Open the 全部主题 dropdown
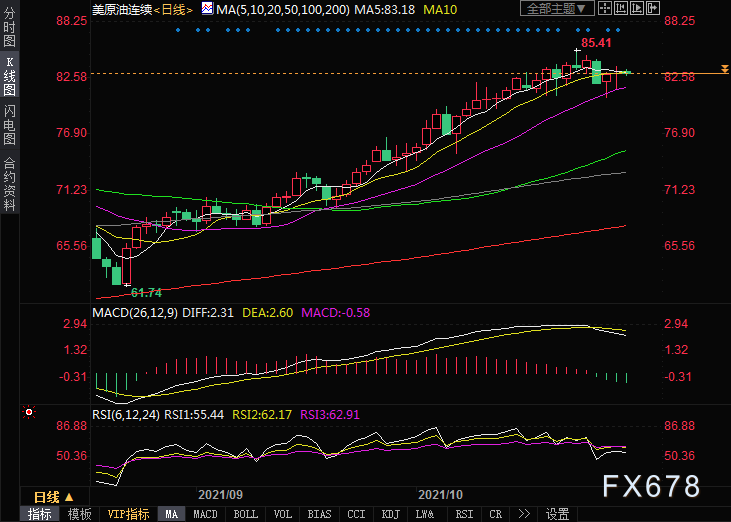This screenshot has width=731, height=522. coord(557,8)
